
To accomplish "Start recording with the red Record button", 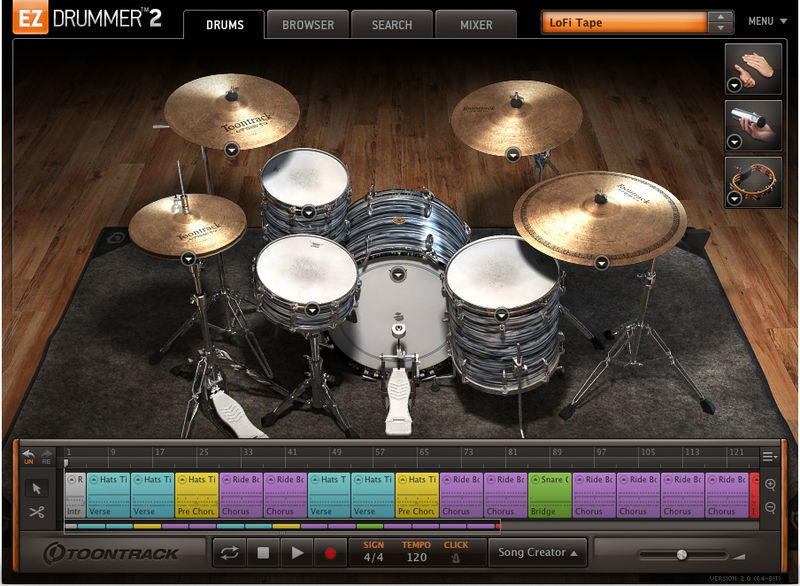I will coord(330,553).
